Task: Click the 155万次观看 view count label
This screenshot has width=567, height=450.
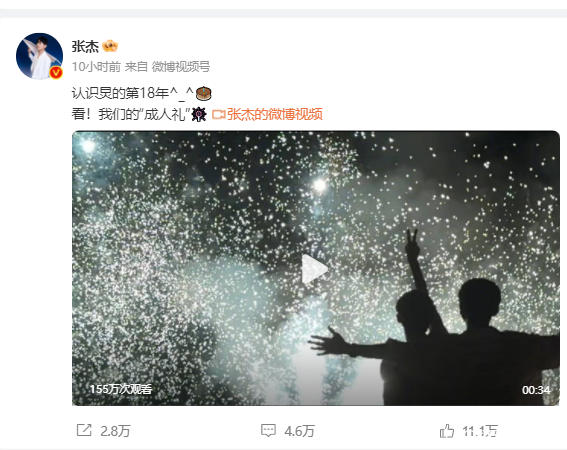Action: click(121, 389)
